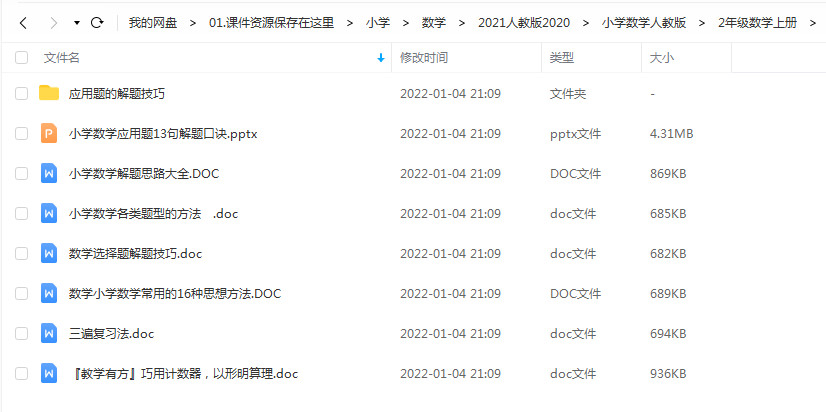
Task: Click the forward navigation arrow icon
Action: click(x=53, y=23)
